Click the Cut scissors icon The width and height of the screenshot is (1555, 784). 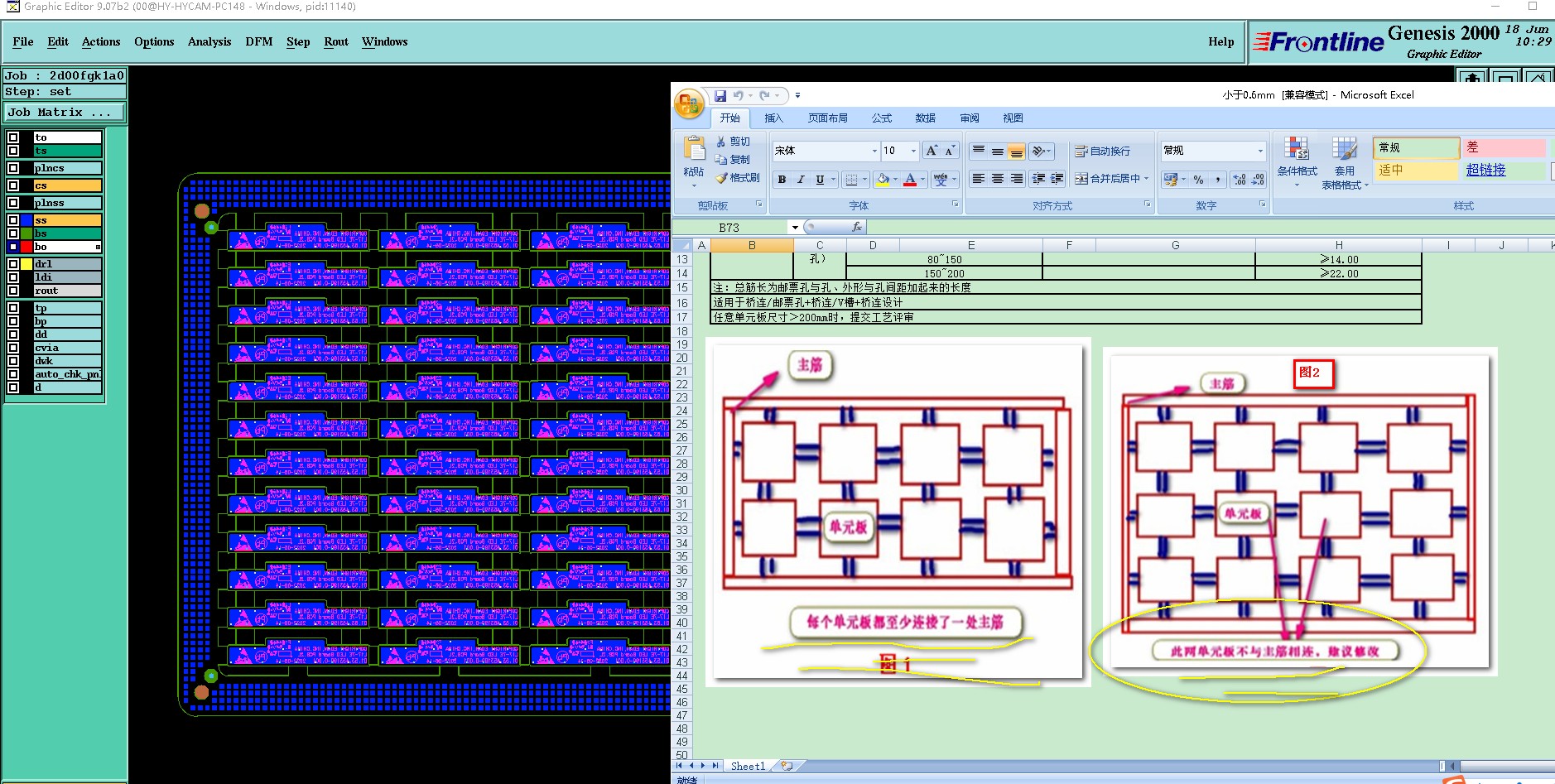tap(721, 142)
